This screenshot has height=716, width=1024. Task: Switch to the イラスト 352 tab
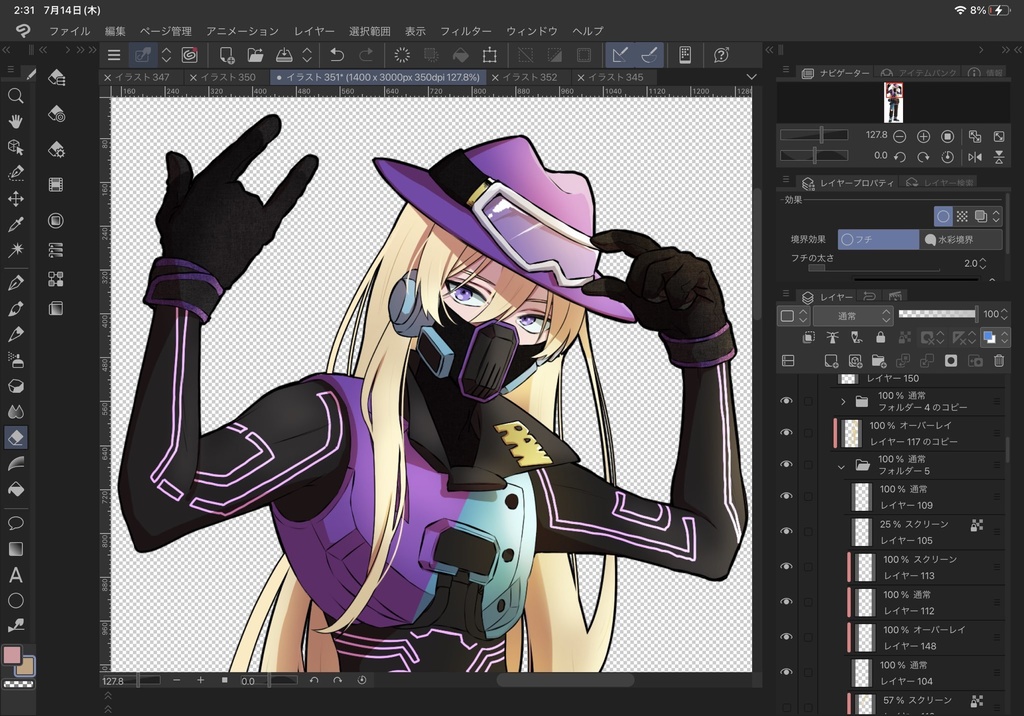530,77
